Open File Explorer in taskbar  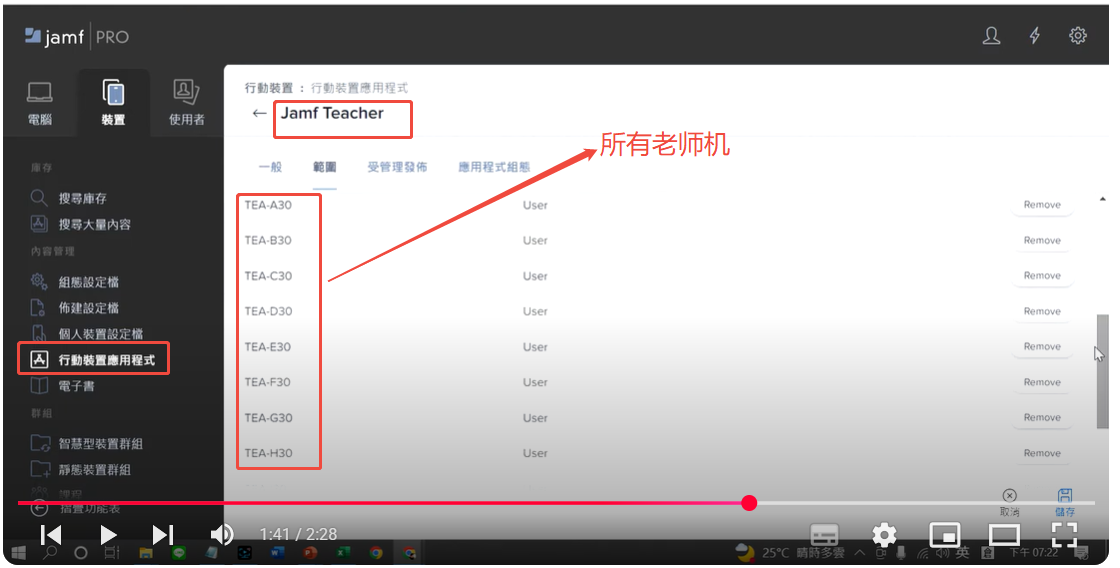(x=146, y=553)
